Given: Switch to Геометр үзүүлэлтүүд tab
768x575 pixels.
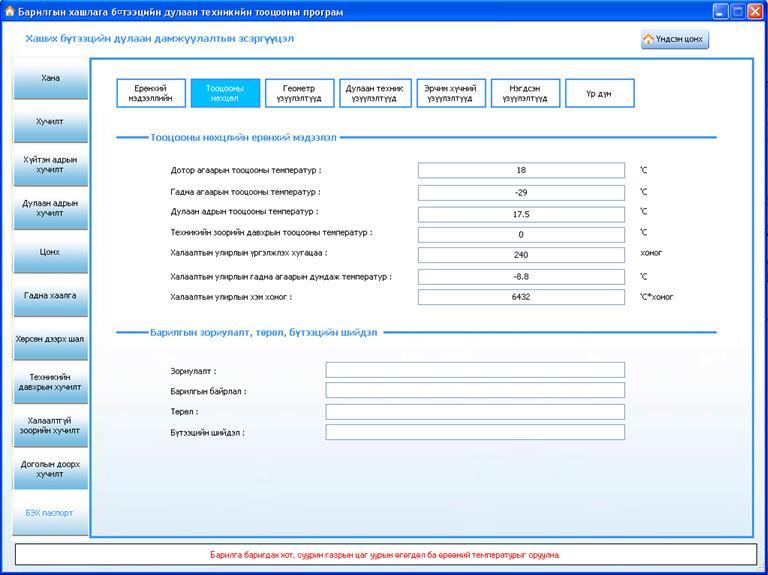Looking at the screenshot, I should pos(299,93).
